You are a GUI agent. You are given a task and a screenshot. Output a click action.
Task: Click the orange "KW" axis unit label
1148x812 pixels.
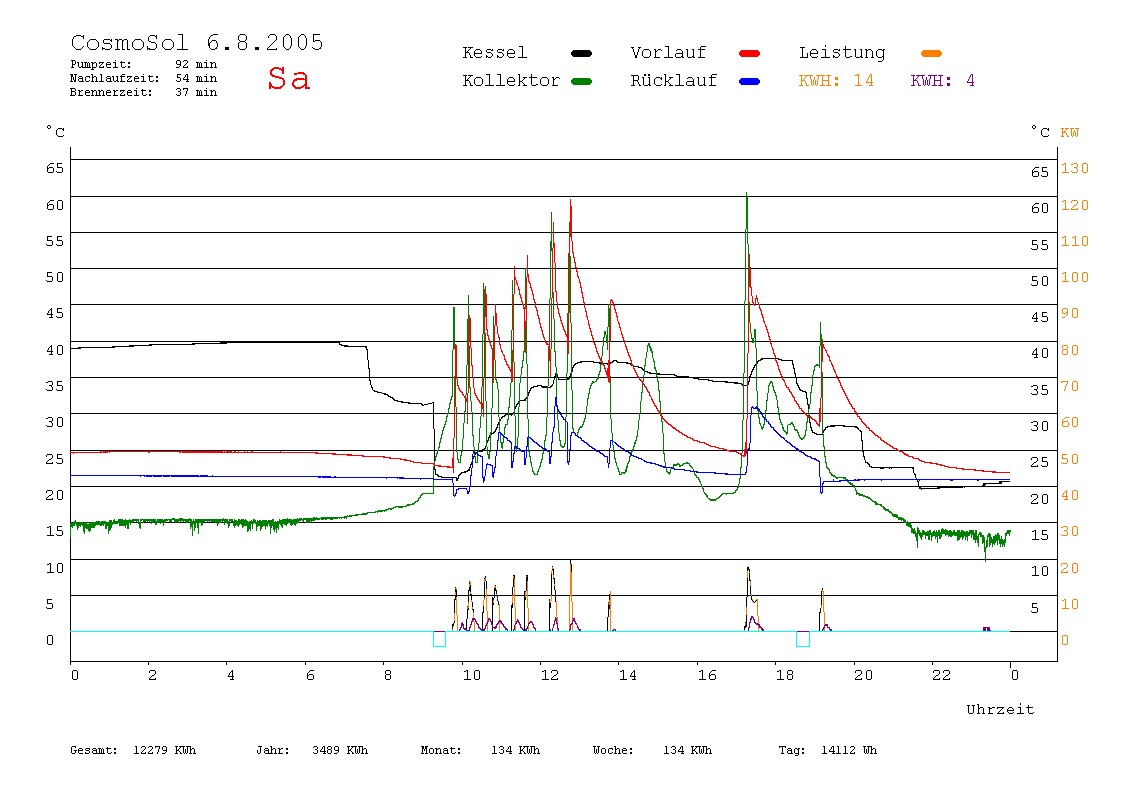click(1070, 133)
